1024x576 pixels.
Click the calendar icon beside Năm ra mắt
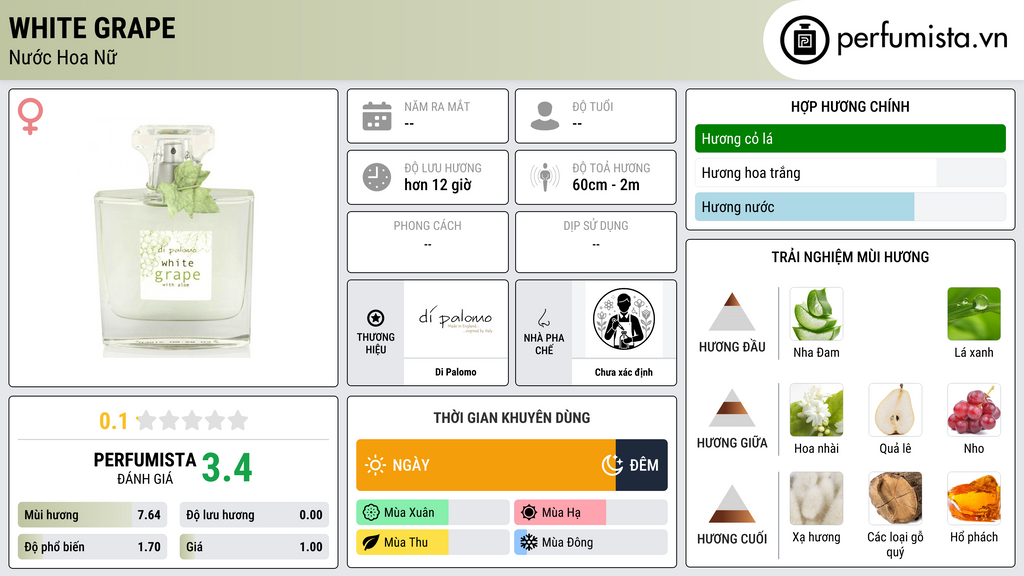click(377, 116)
